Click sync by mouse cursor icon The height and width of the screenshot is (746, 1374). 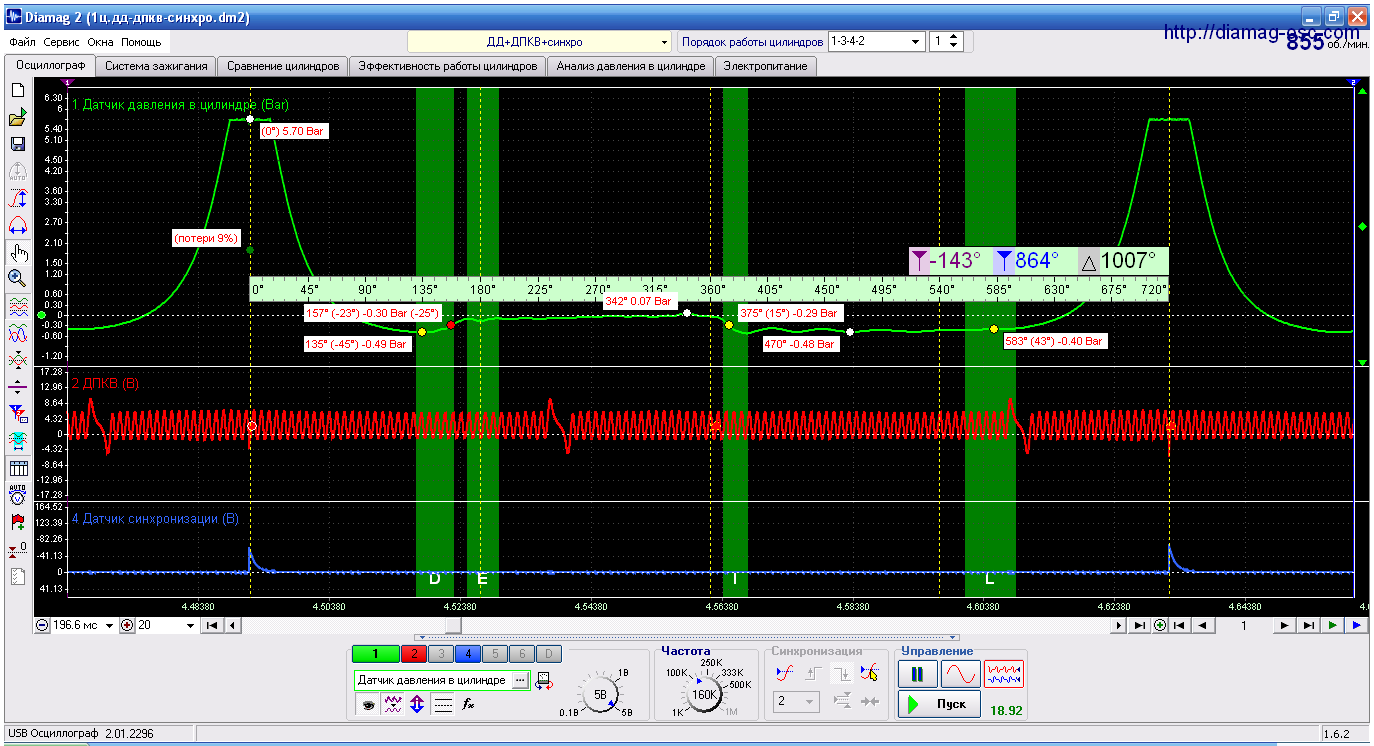pyautogui.click(x=869, y=673)
